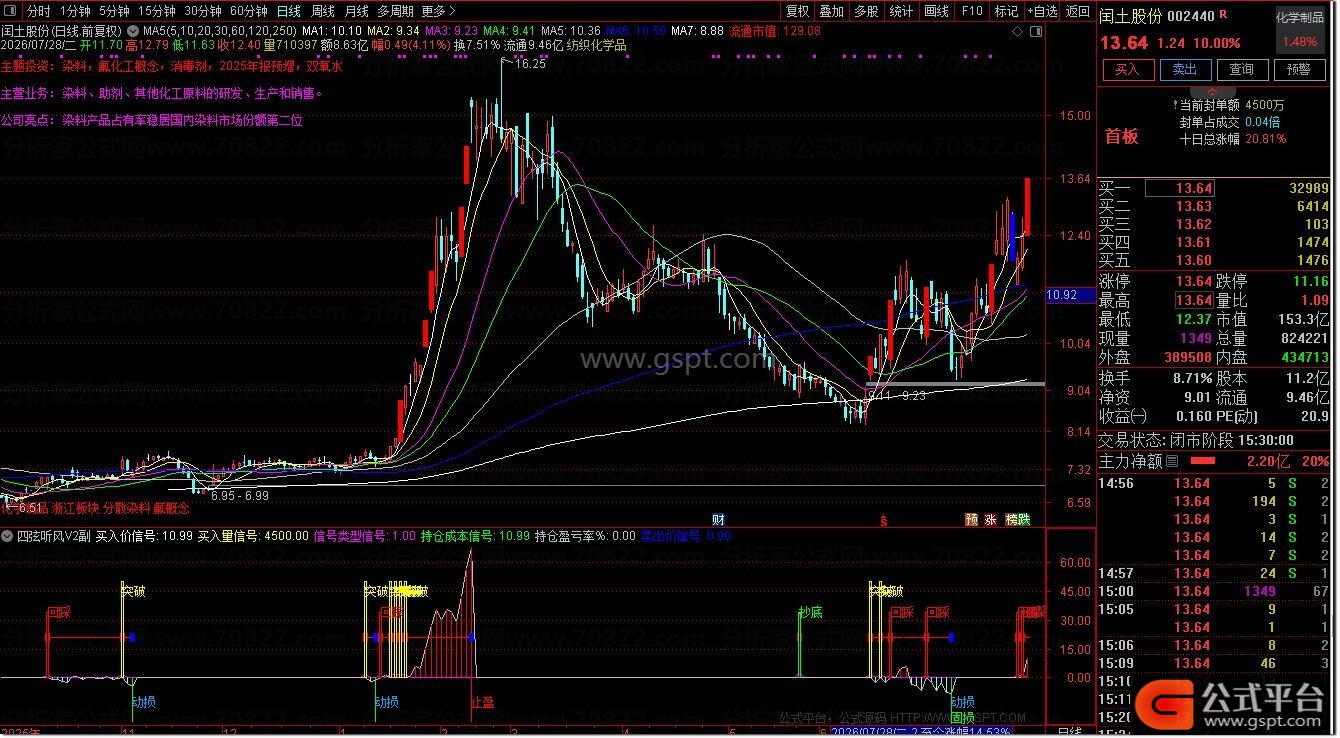Viewport: 1340px width, 738px height.
Task: Click the 涨 event marker below the chart
Action: tap(990, 519)
